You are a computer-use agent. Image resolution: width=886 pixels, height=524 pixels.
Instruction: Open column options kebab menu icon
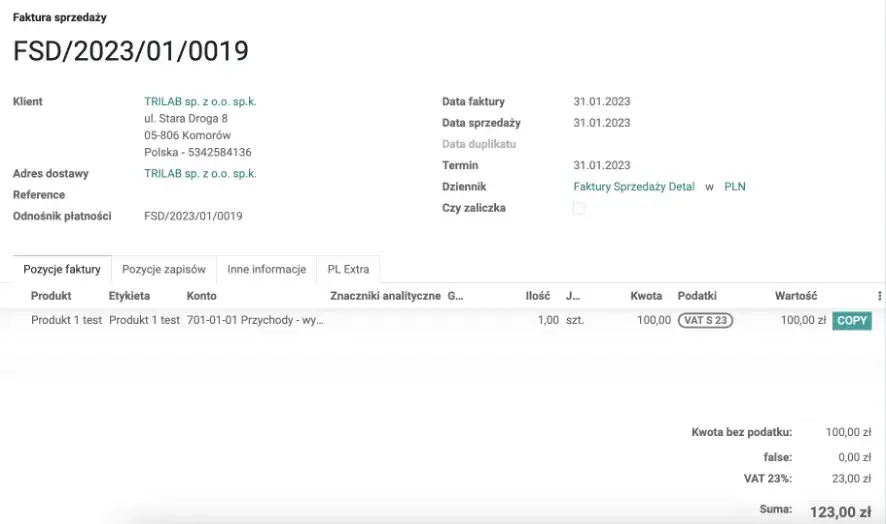pyautogui.click(x=879, y=296)
